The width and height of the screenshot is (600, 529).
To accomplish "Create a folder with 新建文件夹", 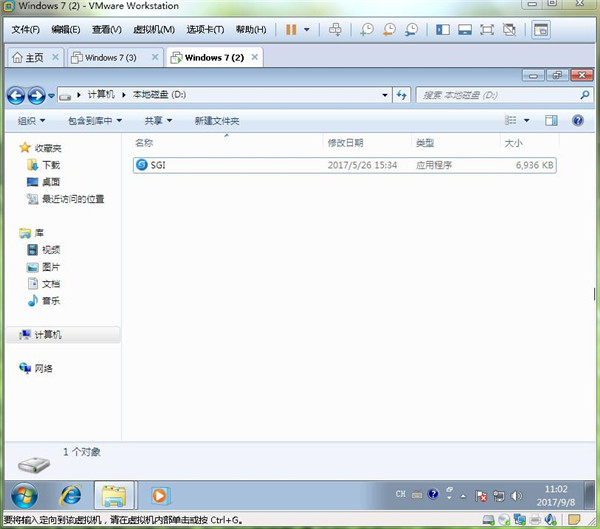I will coord(217,121).
